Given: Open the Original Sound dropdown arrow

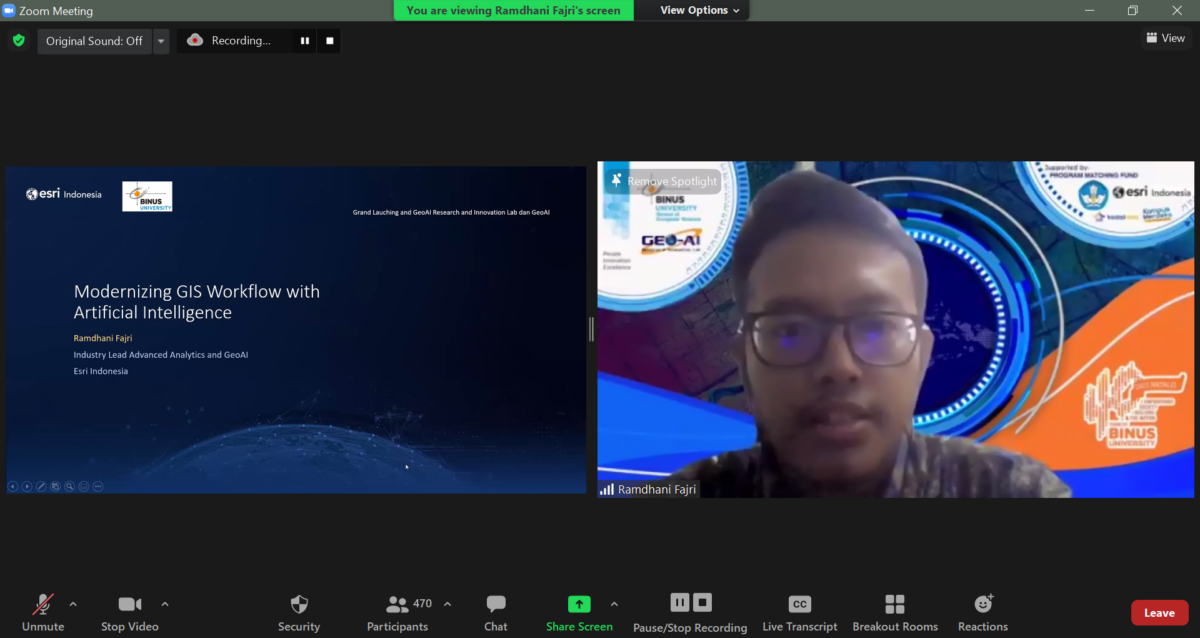Looking at the screenshot, I should [161, 41].
